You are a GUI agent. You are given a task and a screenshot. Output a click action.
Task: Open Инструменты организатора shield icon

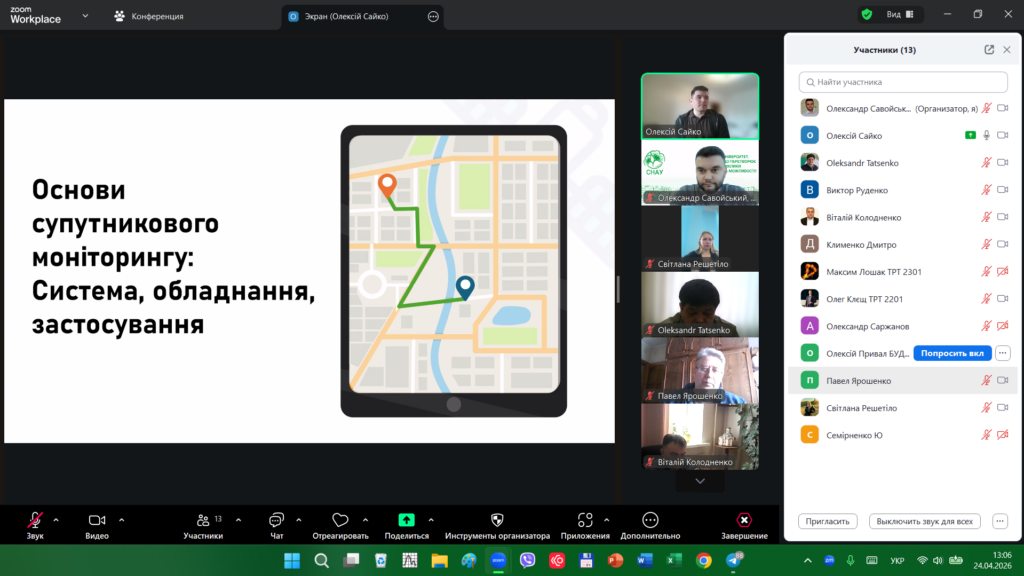tap(497, 520)
